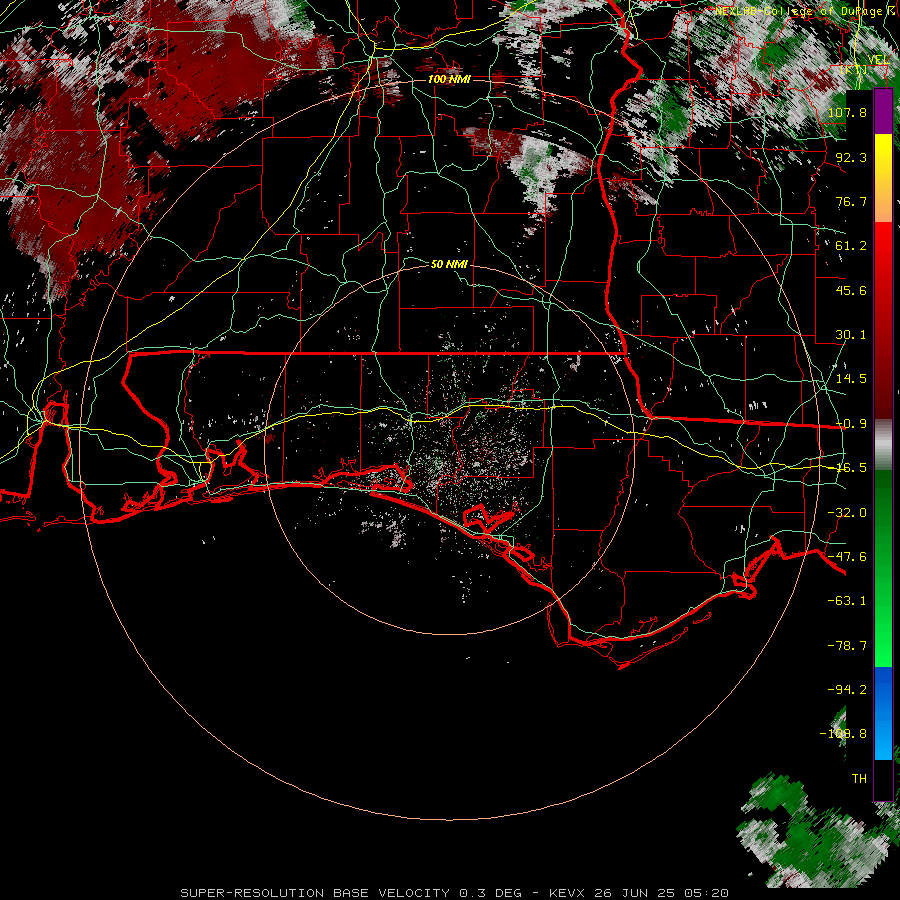Click the 14.5 scale value
Screen dimensions: 900x900
coord(851,379)
